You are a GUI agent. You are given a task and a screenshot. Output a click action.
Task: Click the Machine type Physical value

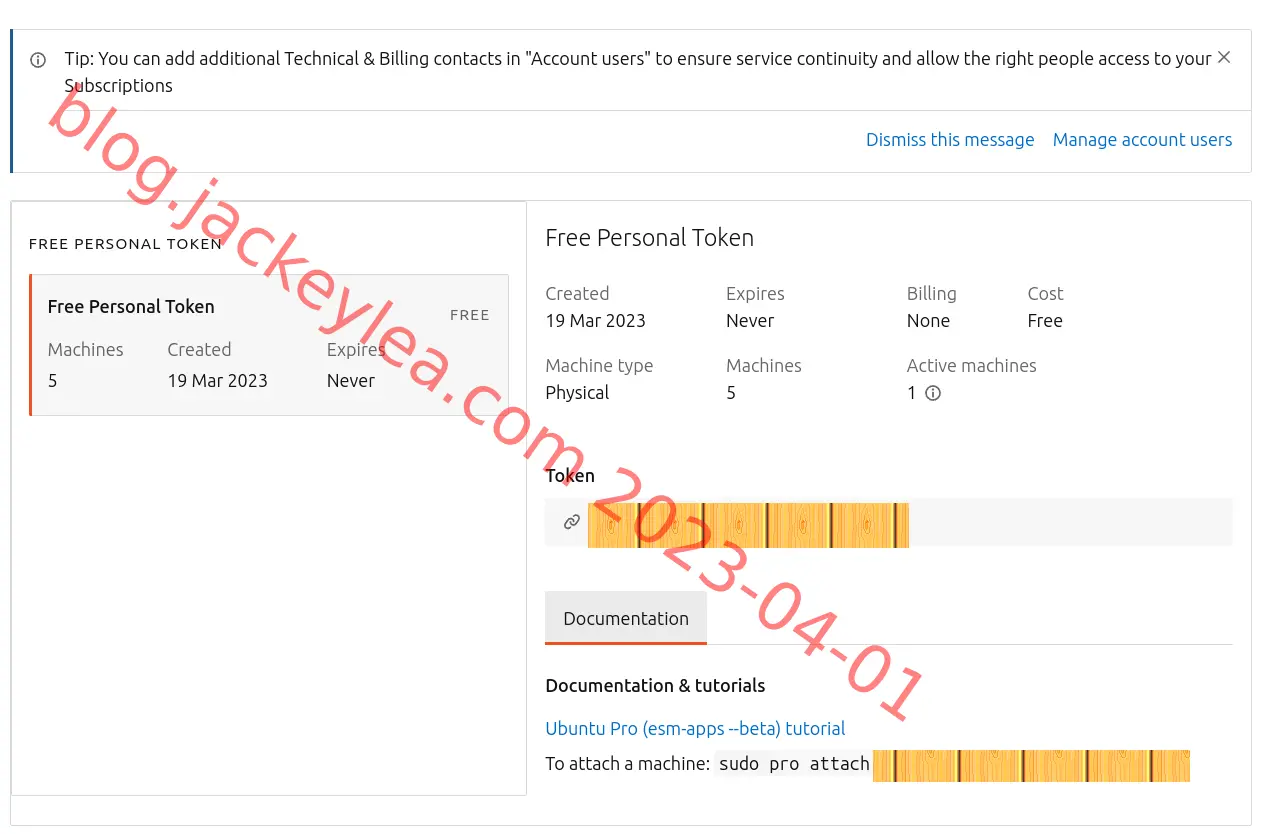[x=577, y=393]
